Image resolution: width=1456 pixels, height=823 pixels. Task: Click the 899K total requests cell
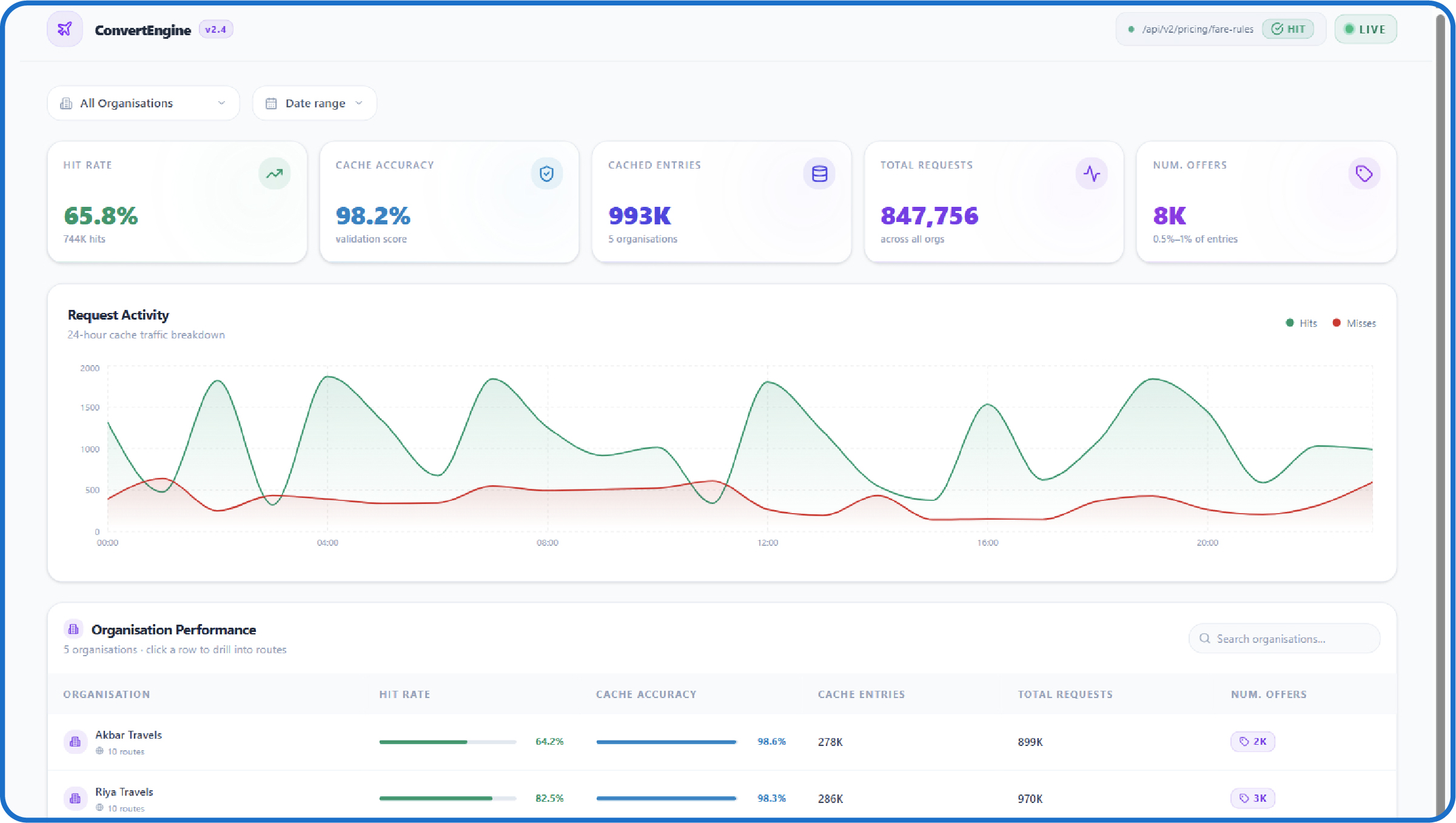[1030, 742]
